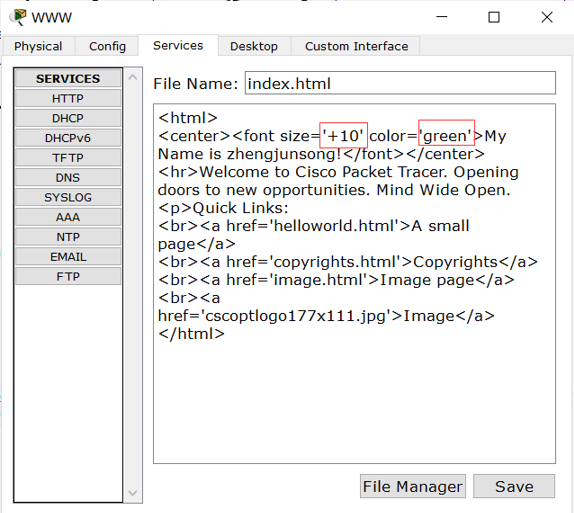The height and width of the screenshot is (513, 574).
Task: Click the '</html>' closing tag line
Action: 191,334
